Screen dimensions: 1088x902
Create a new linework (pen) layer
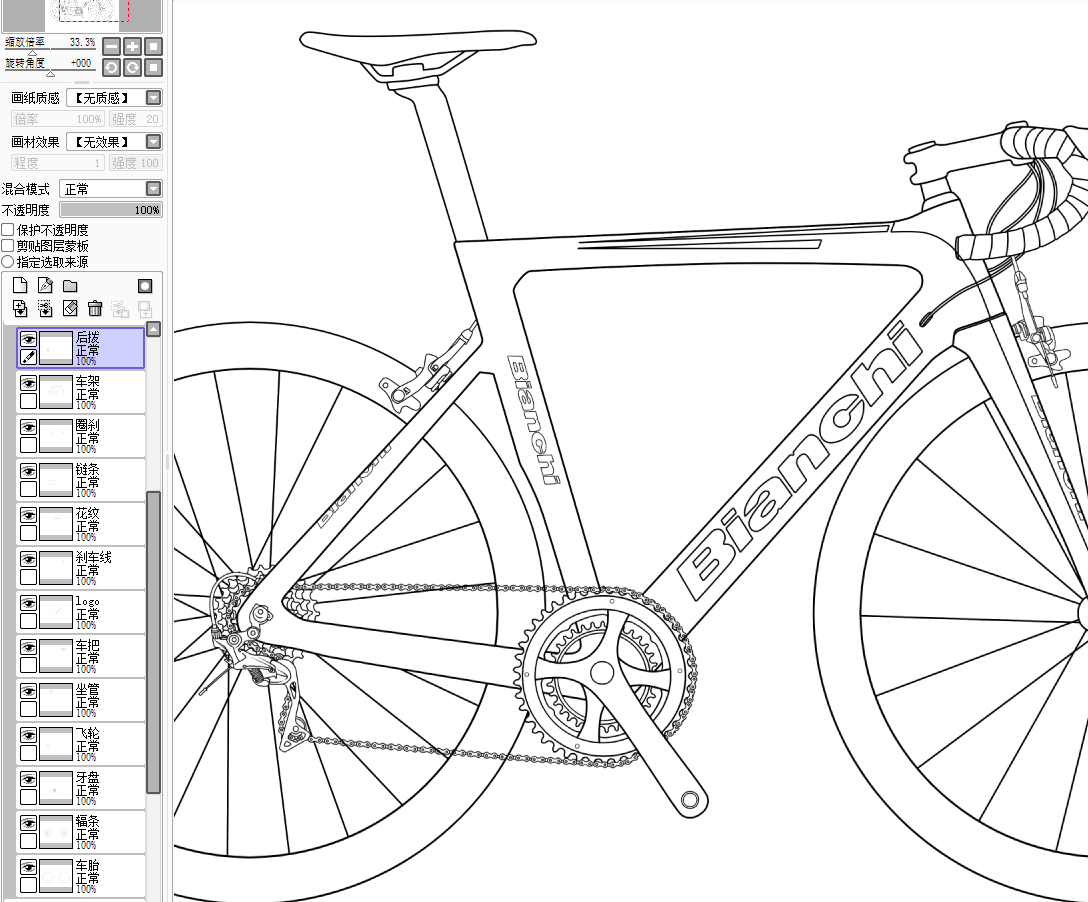point(45,285)
